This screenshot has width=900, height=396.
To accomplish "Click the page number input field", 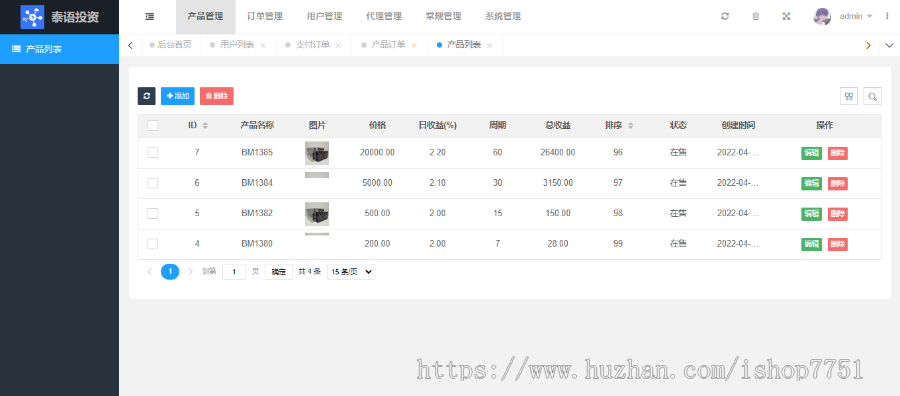I will tap(234, 272).
